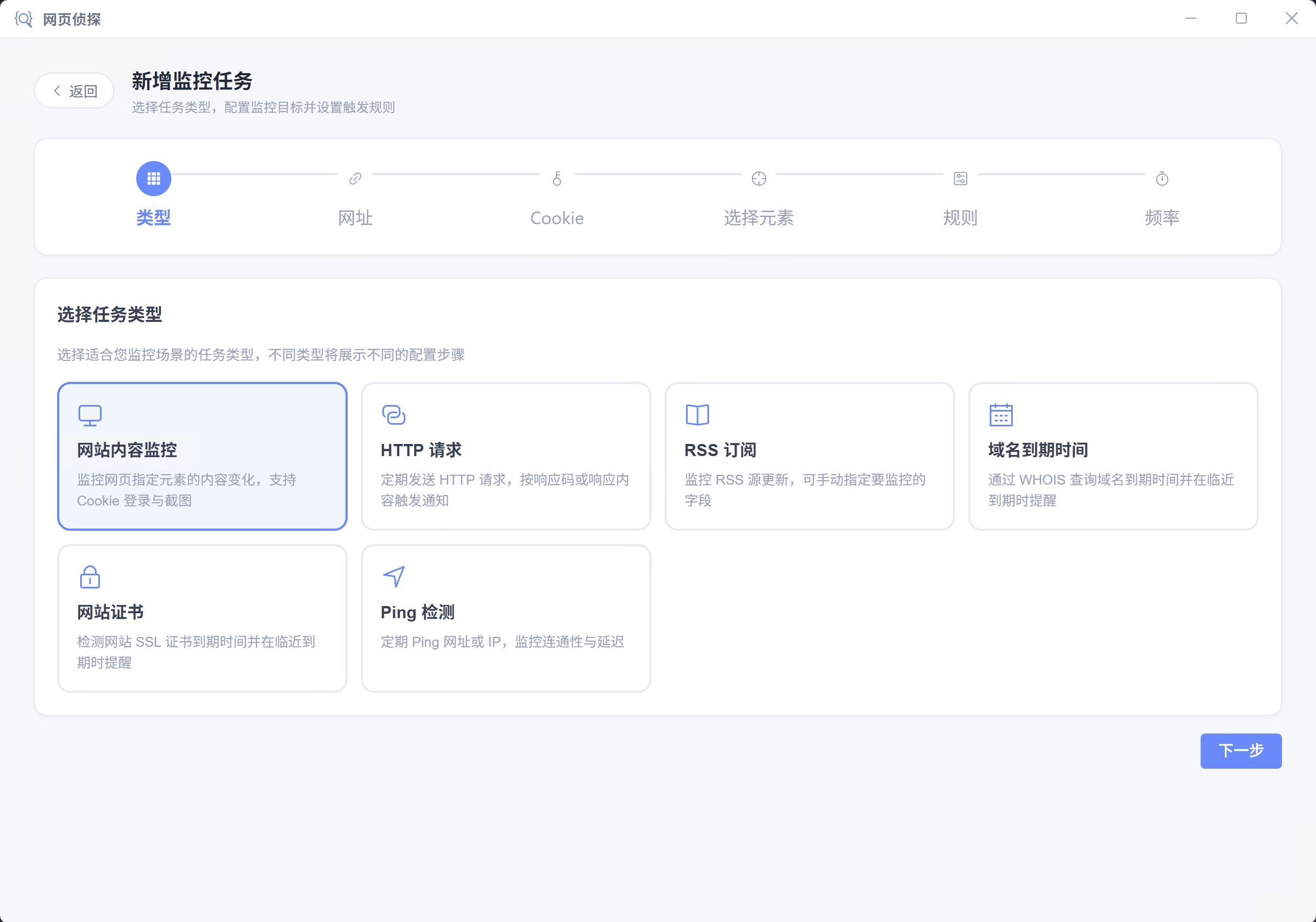The height and width of the screenshot is (922, 1316).
Task: Click the description text of 网站内容监控
Action: click(x=186, y=490)
